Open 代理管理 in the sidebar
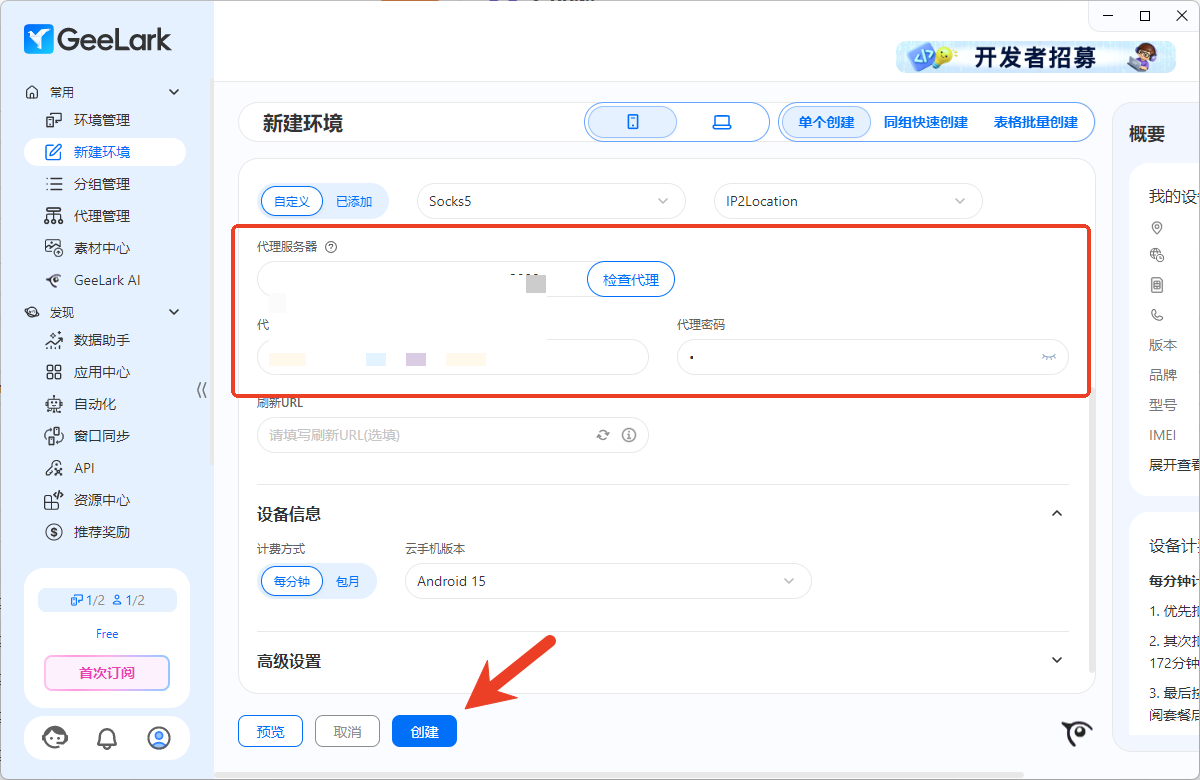Image resolution: width=1200 pixels, height=780 pixels. [101, 216]
